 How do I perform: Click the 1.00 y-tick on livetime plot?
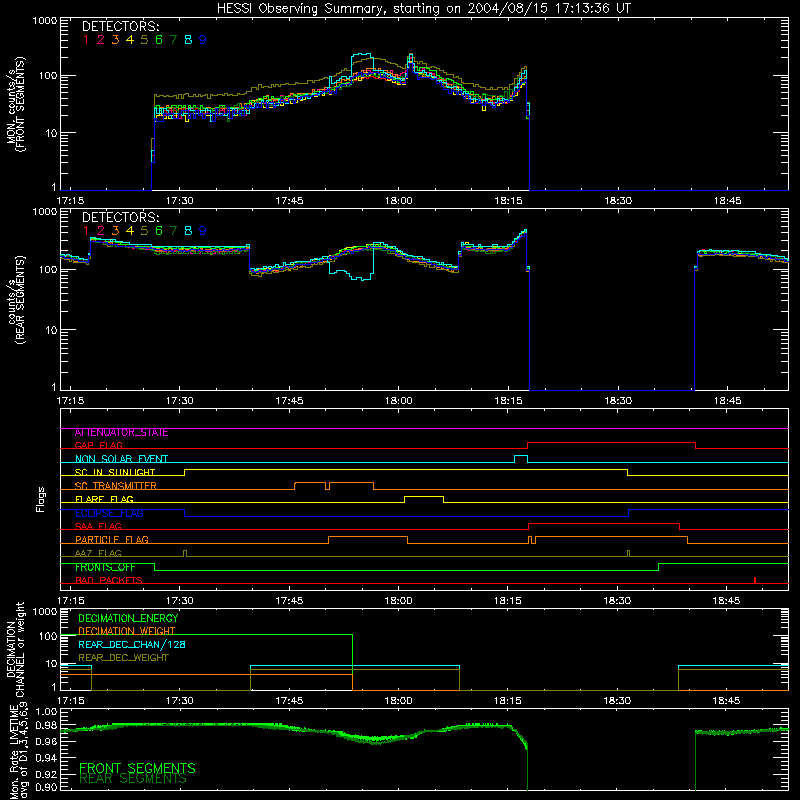[46, 711]
